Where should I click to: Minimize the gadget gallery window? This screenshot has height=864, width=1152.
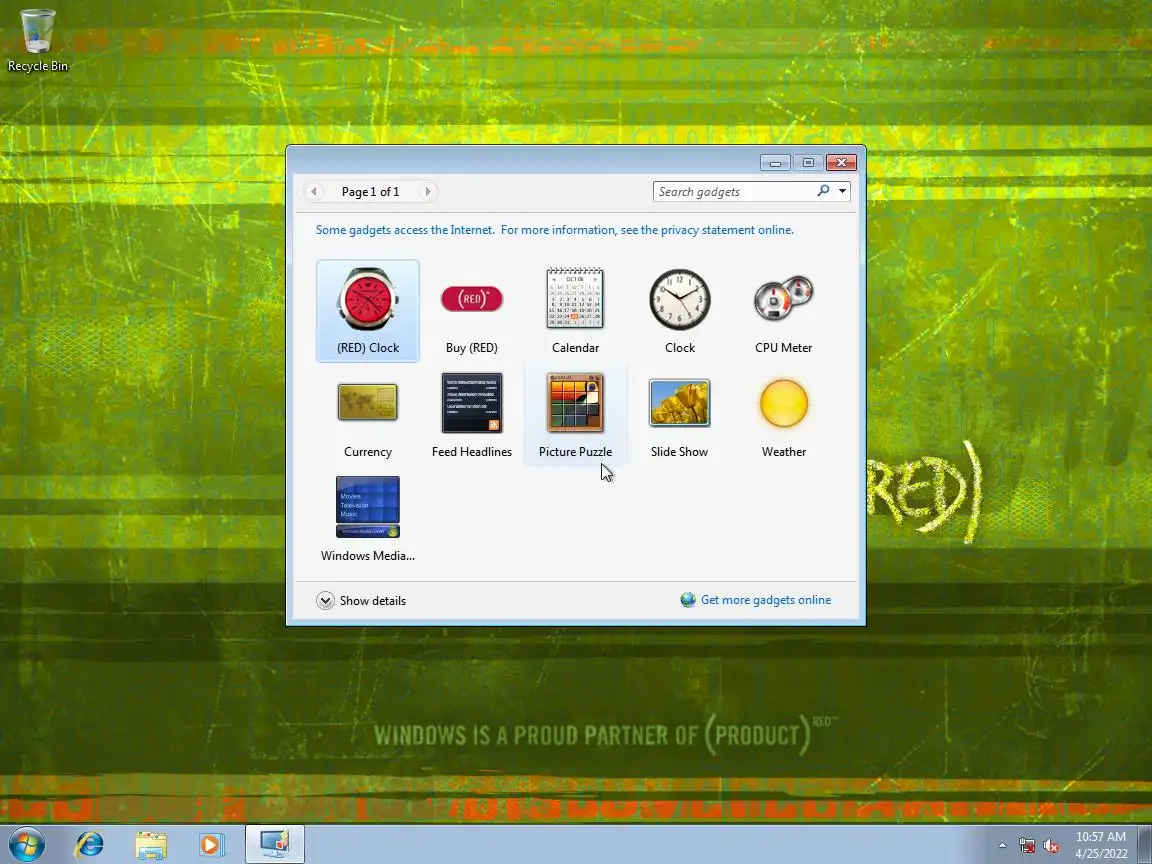pyautogui.click(x=775, y=162)
